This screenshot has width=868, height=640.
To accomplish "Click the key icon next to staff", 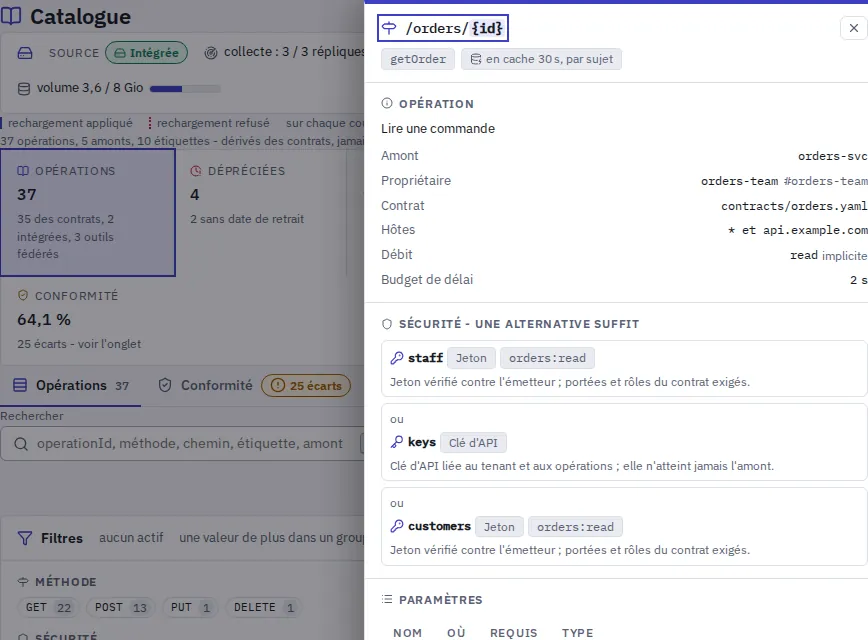I will pos(397,358).
